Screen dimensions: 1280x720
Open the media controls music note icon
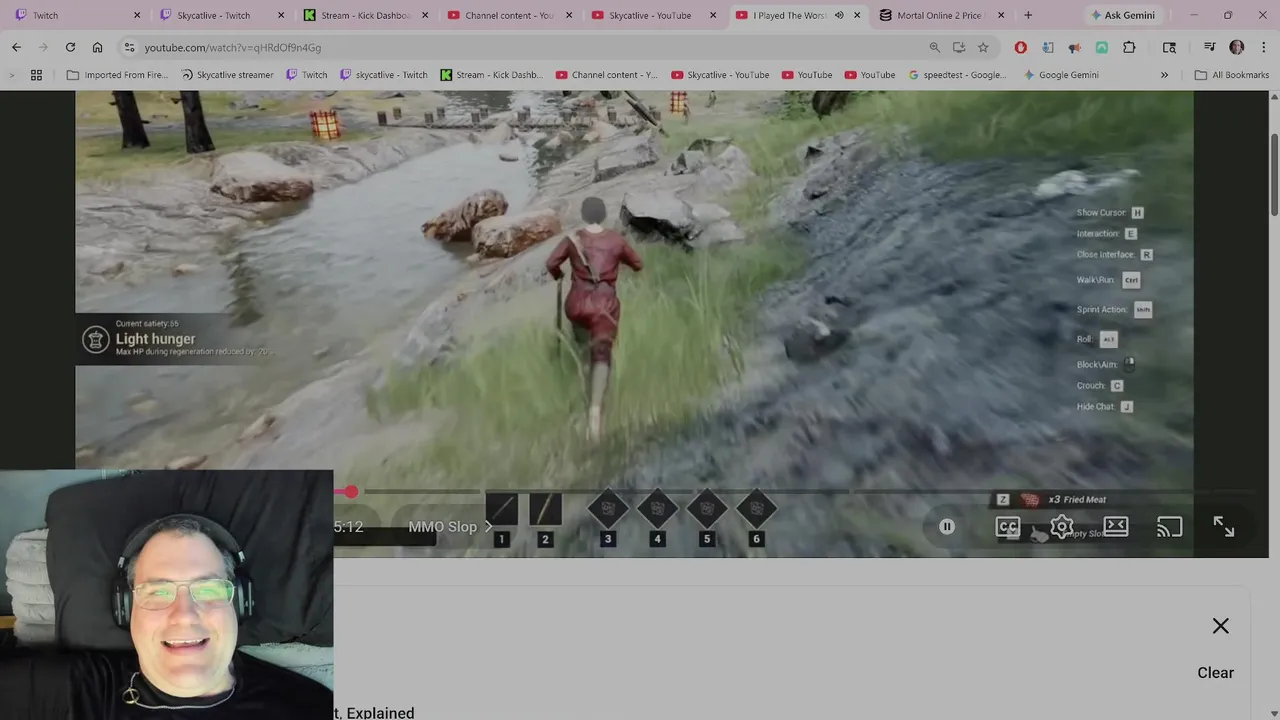(1209, 47)
